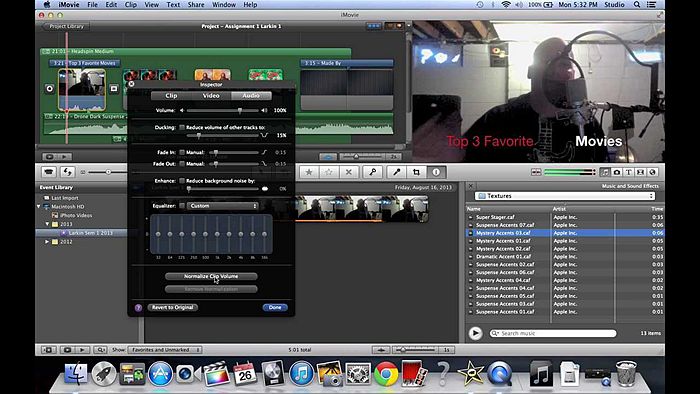Select Mystery Accents 03.caf in sound list
The image size is (700, 394).
point(565,233)
